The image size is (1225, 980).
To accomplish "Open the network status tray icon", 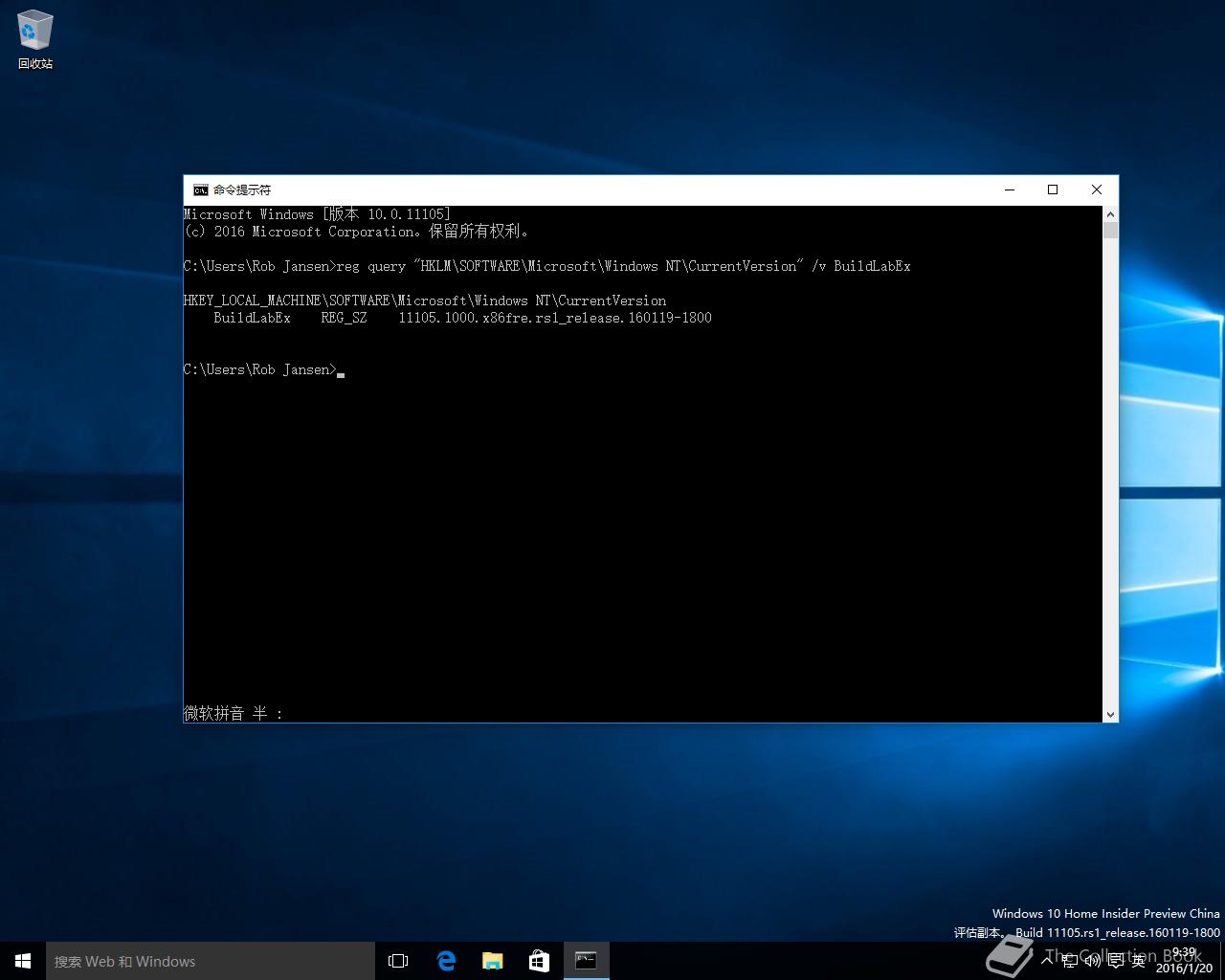I will (x=1070, y=960).
